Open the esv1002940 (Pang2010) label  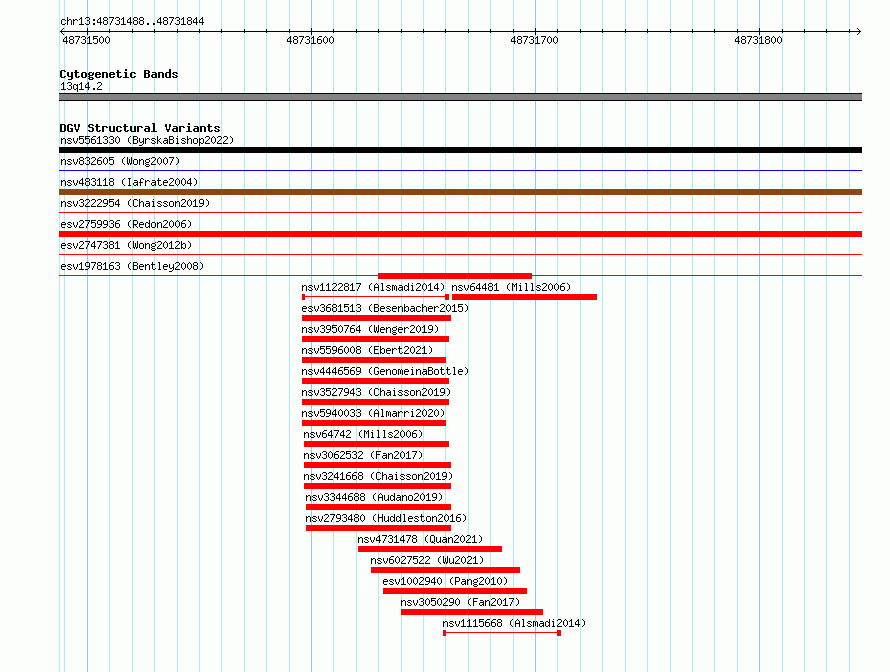coord(445,581)
